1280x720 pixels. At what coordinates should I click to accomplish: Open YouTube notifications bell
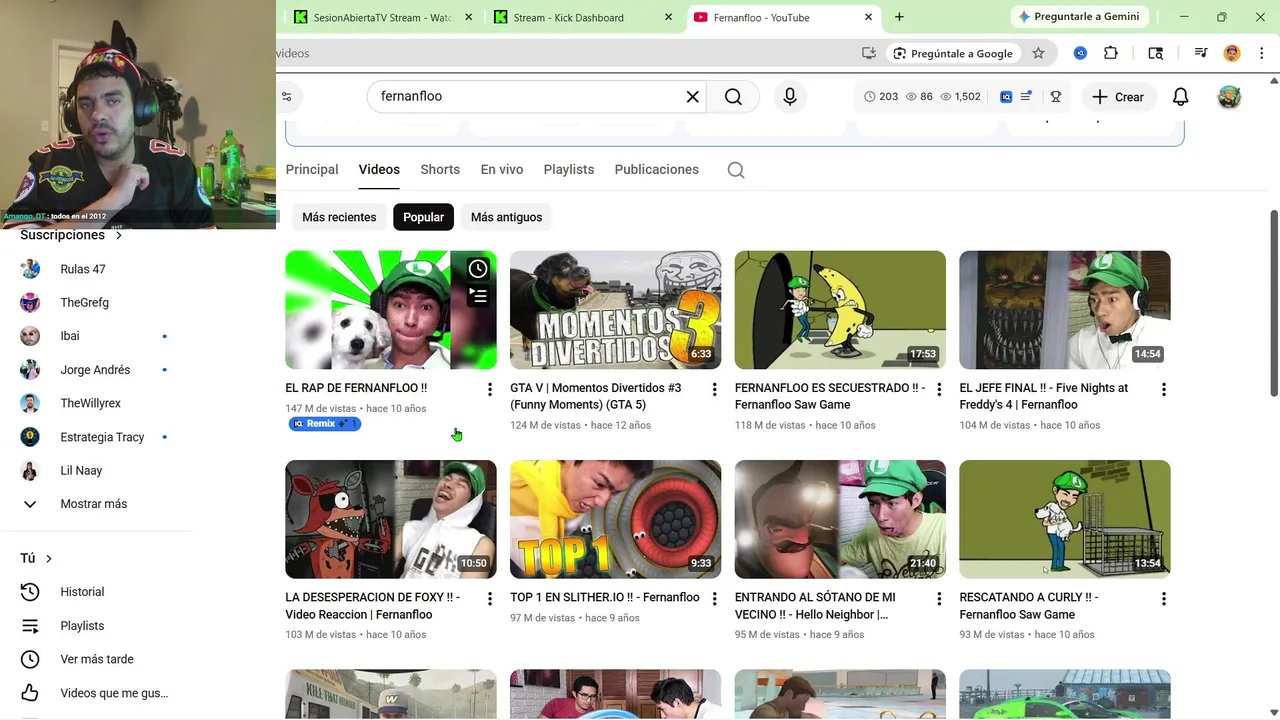(x=1180, y=97)
